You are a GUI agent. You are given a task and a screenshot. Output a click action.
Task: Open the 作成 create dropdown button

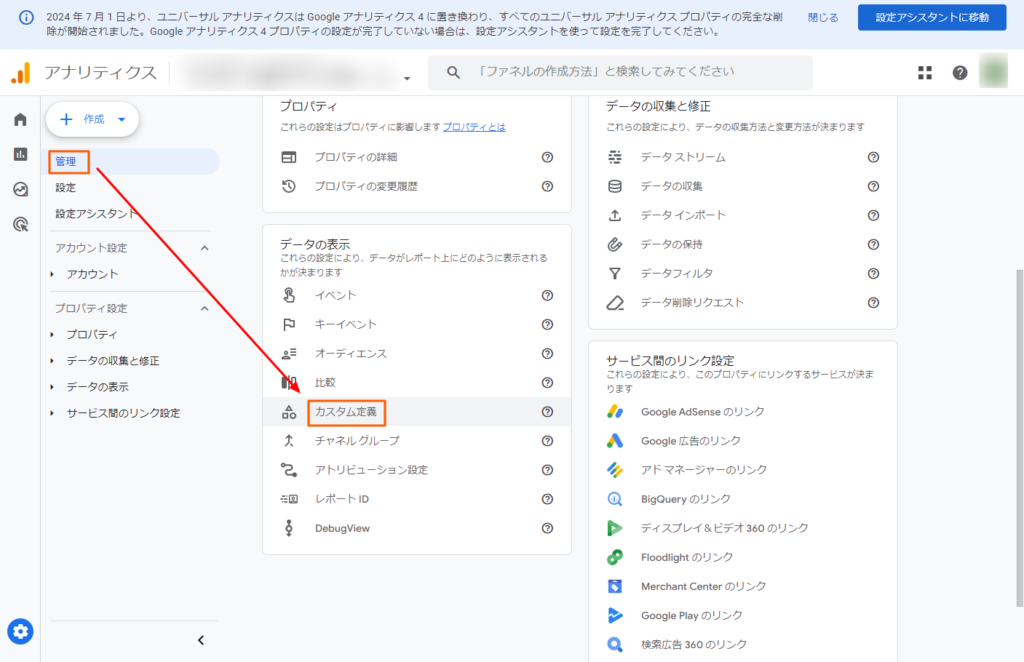click(92, 119)
